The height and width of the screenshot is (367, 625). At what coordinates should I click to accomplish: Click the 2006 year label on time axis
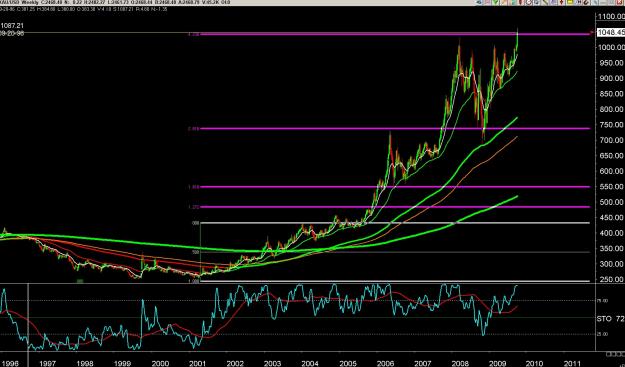click(x=385, y=363)
